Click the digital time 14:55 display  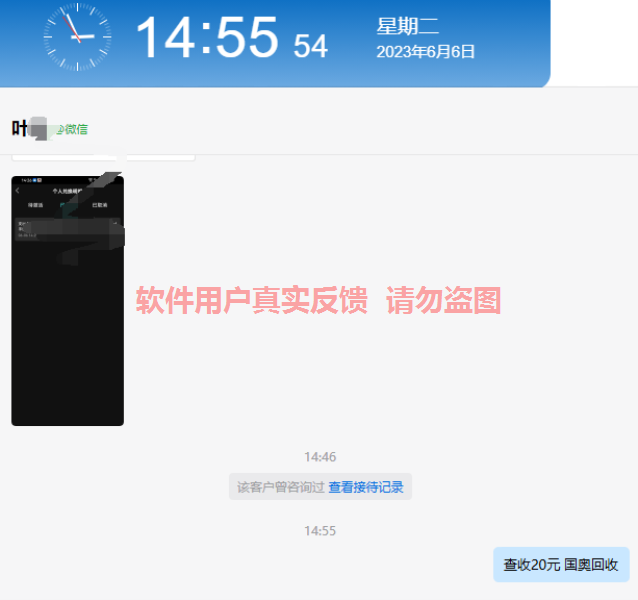tap(206, 38)
